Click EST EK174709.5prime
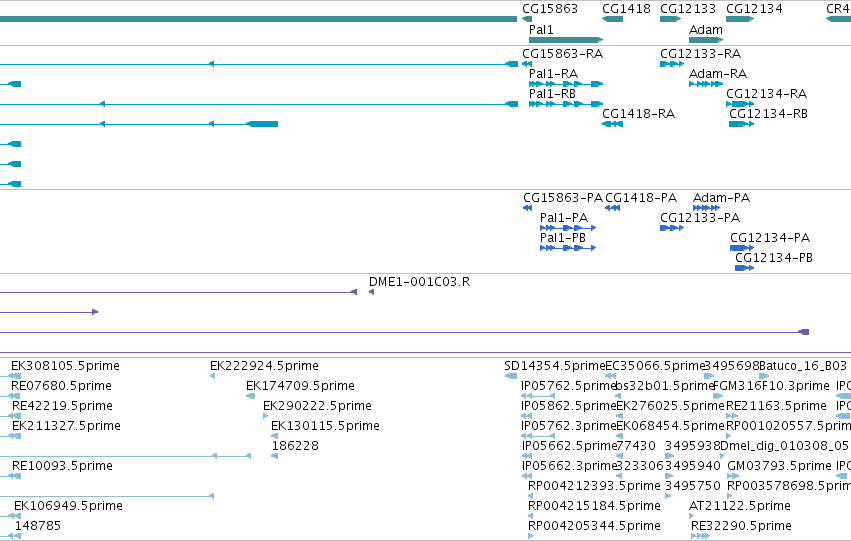 [300, 386]
